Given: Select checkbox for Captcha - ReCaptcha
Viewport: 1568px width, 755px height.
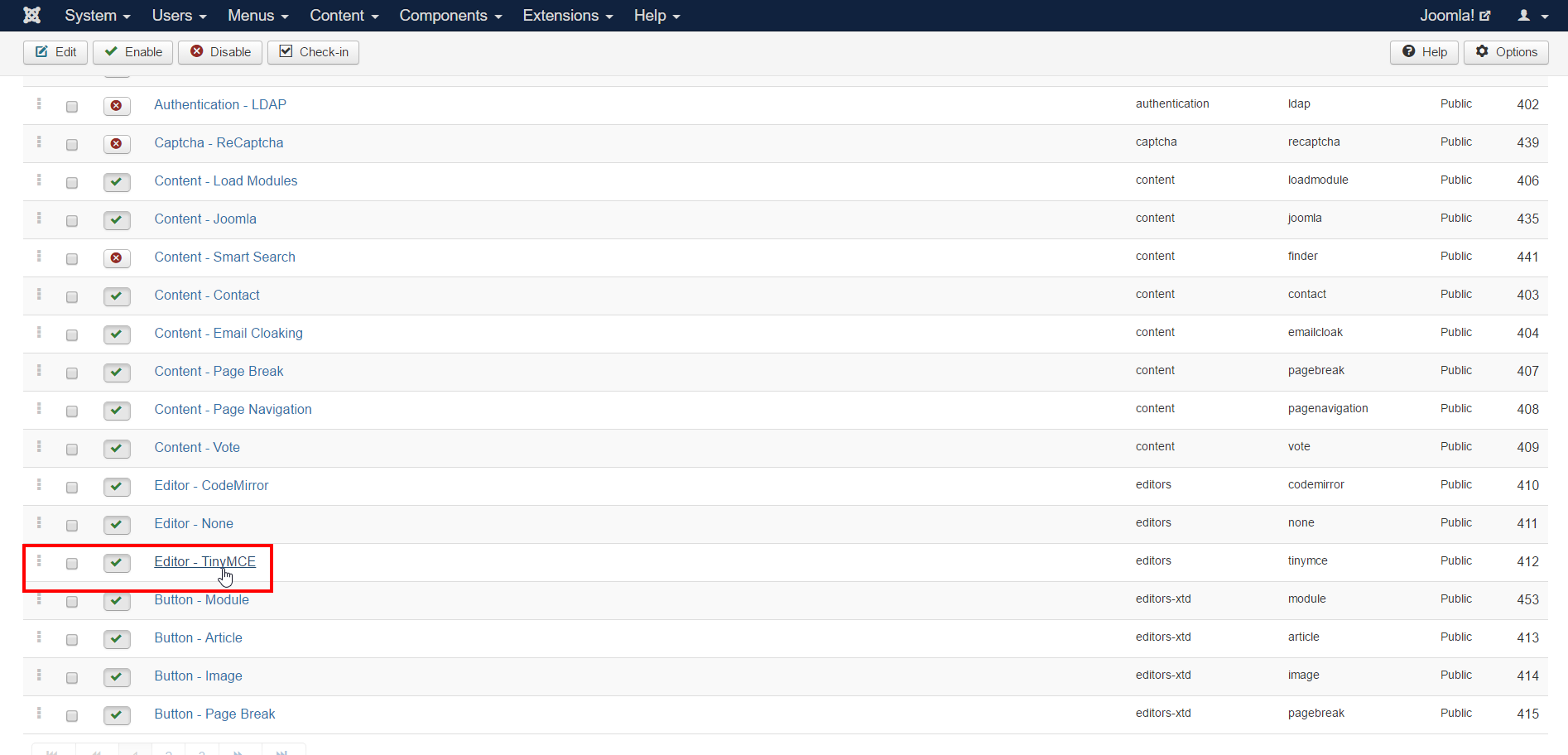Looking at the screenshot, I should pyautogui.click(x=72, y=144).
